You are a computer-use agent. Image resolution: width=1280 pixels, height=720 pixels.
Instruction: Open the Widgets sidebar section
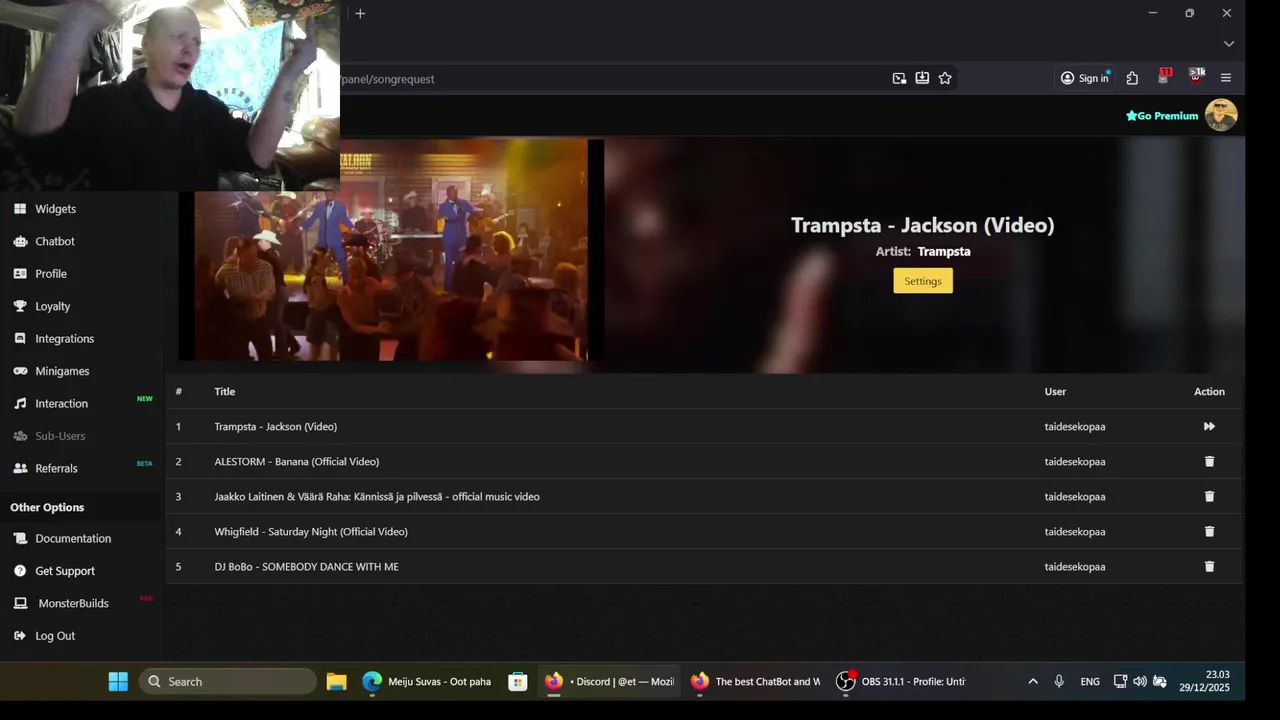click(x=56, y=209)
